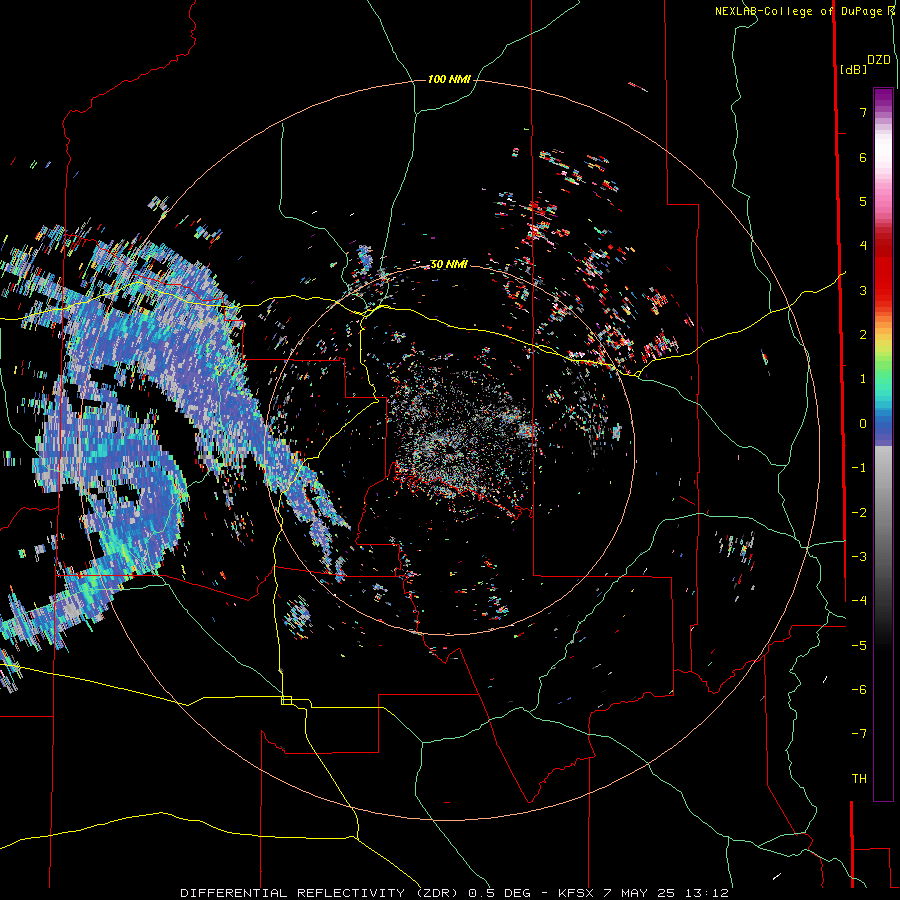Select the 2 dB scale label

[x=863, y=335]
